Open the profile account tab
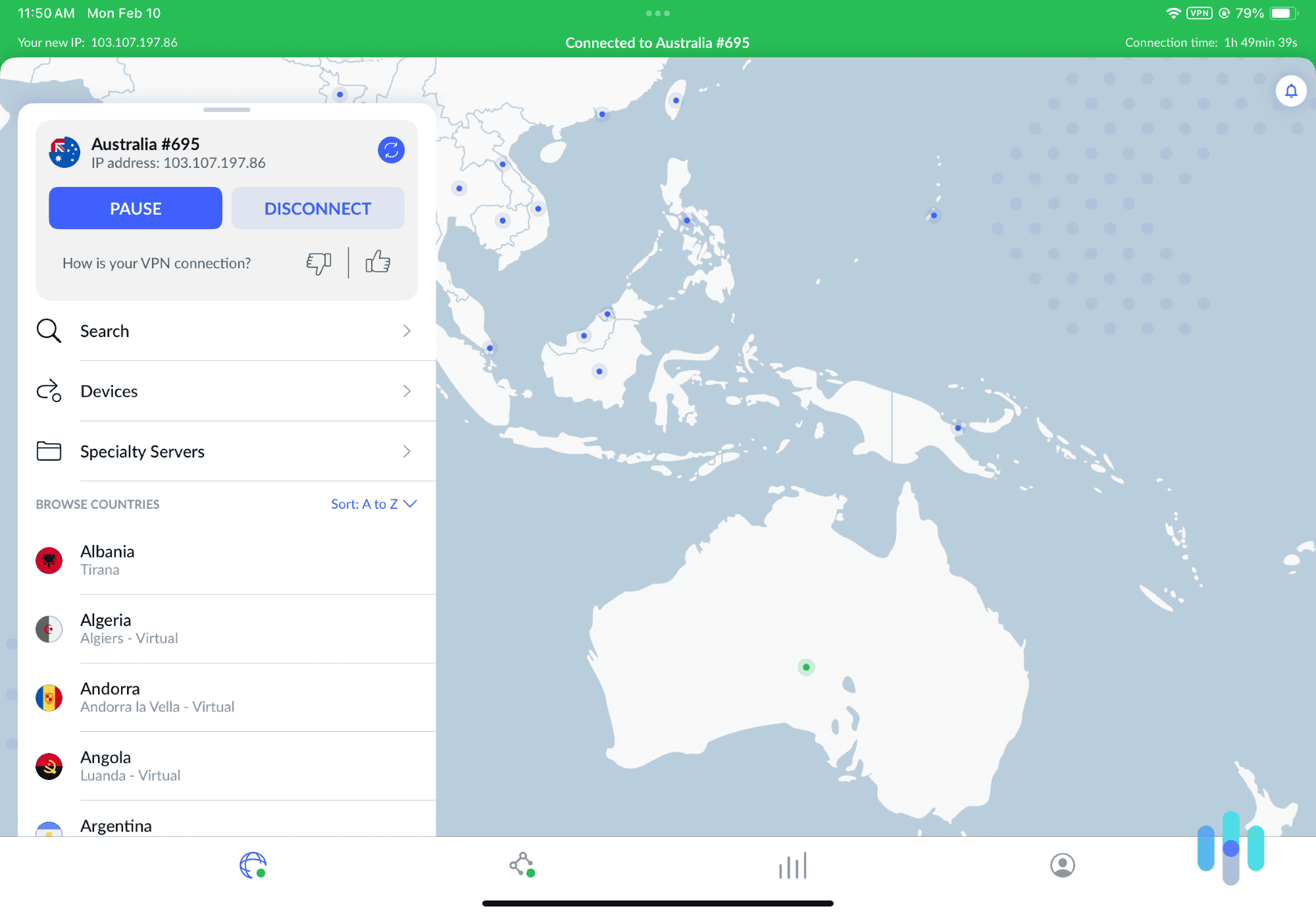This screenshot has height=915, width=1316. point(1062,865)
